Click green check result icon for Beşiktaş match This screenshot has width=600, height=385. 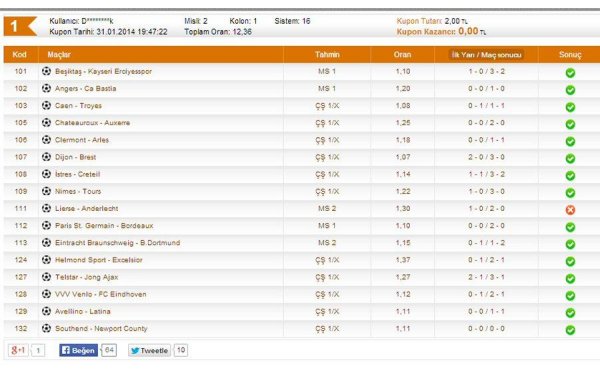pos(570,73)
